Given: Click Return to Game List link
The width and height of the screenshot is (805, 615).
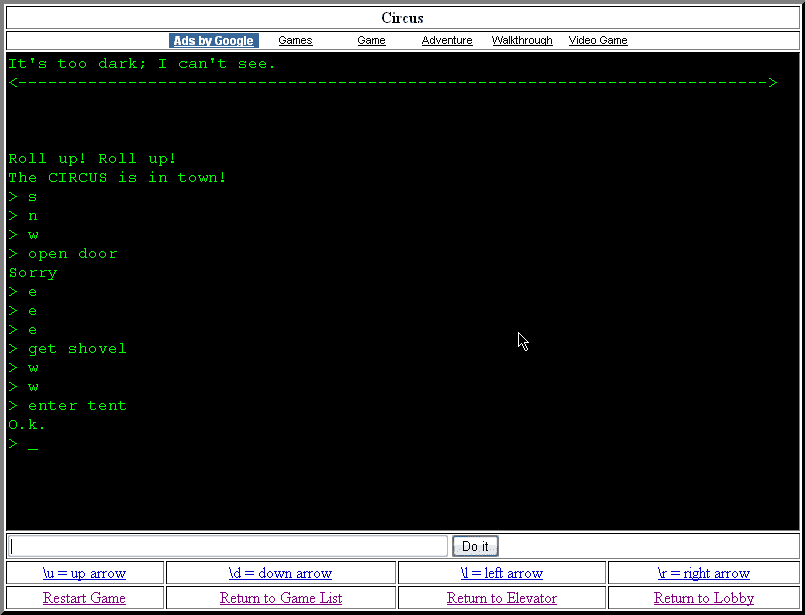Looking at the screenshot, I should [x=281, y=598].
